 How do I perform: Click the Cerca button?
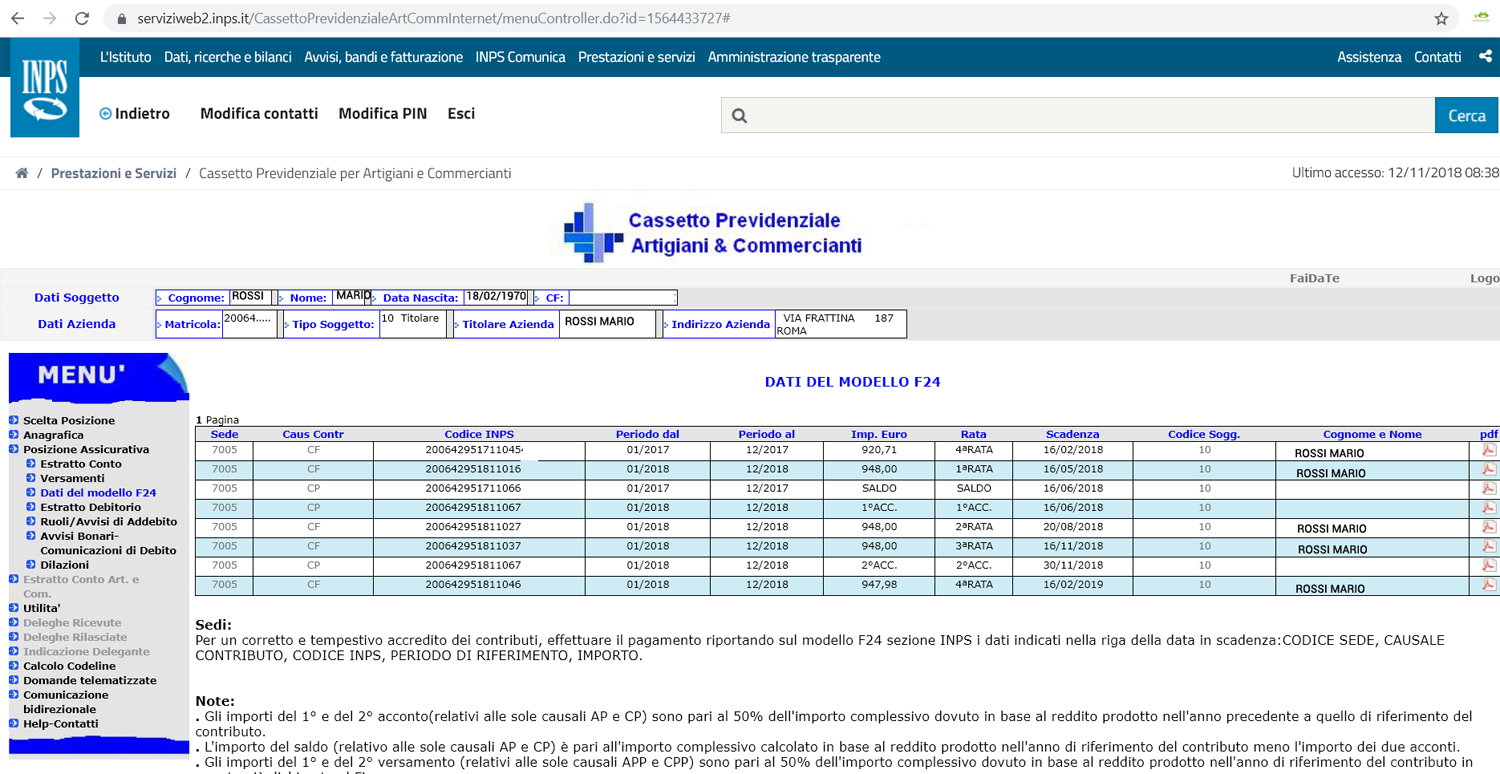coord(1467,115)
